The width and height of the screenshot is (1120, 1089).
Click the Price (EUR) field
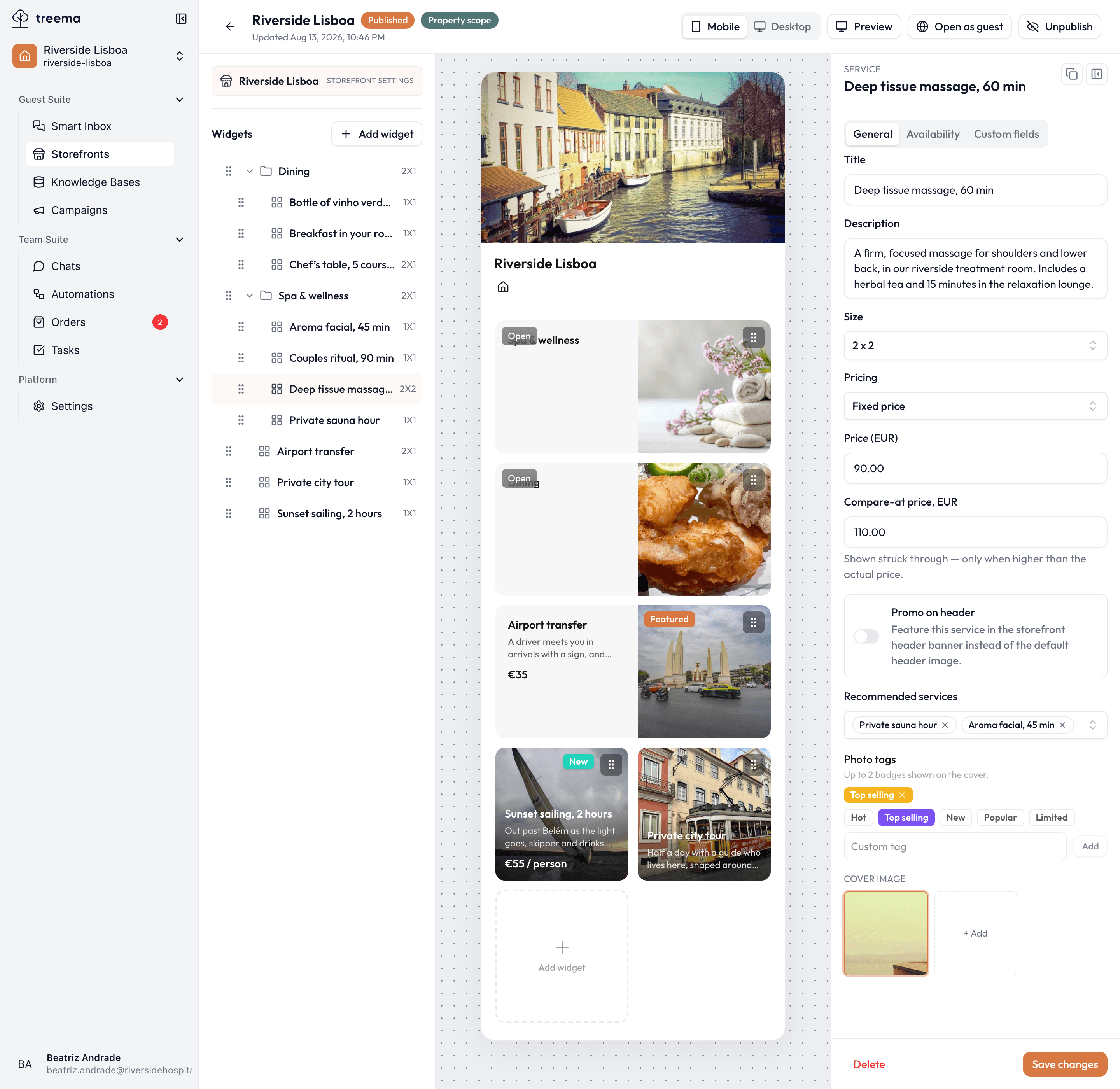point(975,468)
